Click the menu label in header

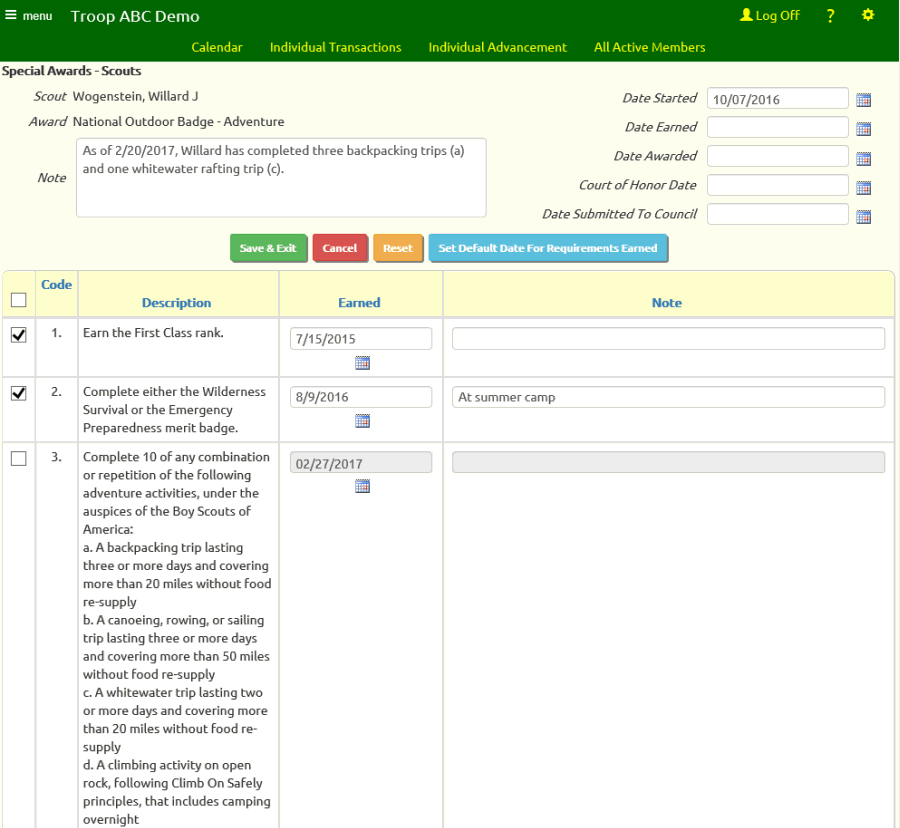[x=37, y=16]
